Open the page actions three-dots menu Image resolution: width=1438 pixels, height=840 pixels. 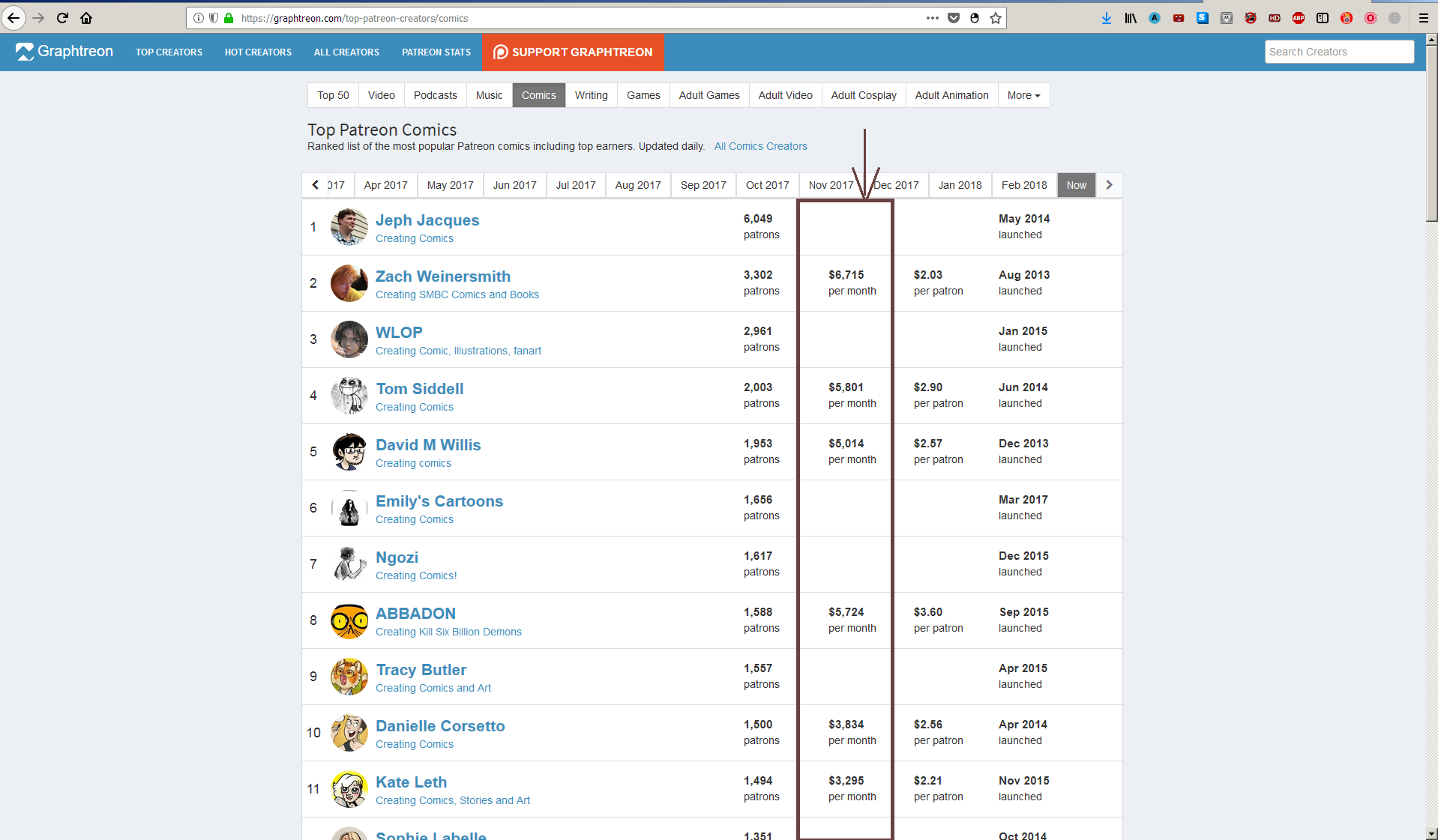(x=932, y=18)
